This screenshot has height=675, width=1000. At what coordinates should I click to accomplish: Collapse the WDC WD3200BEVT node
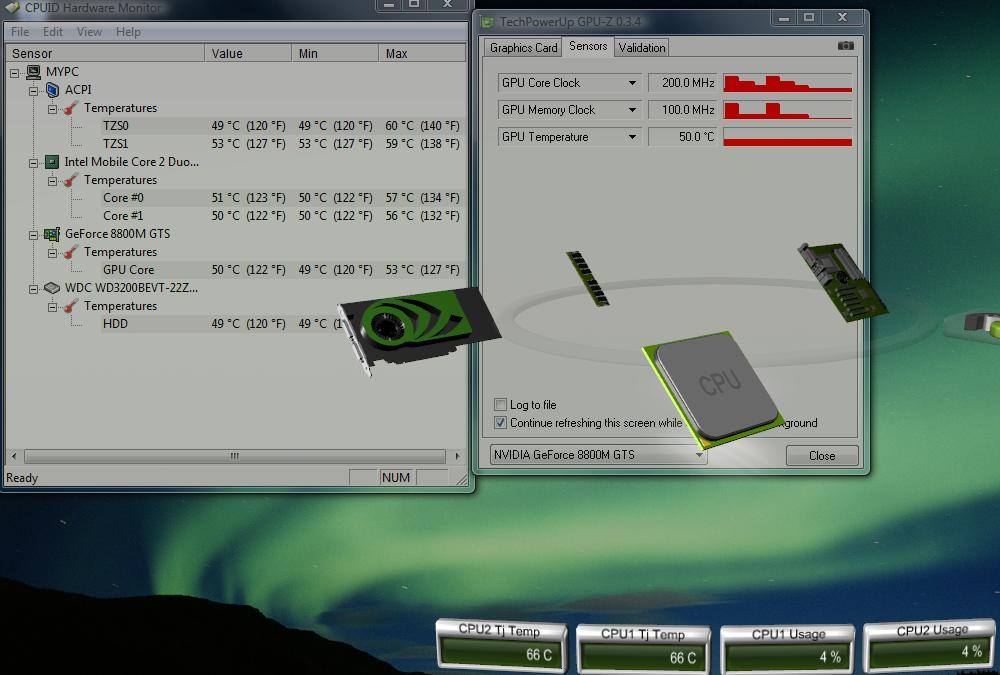tap(34, 290)
